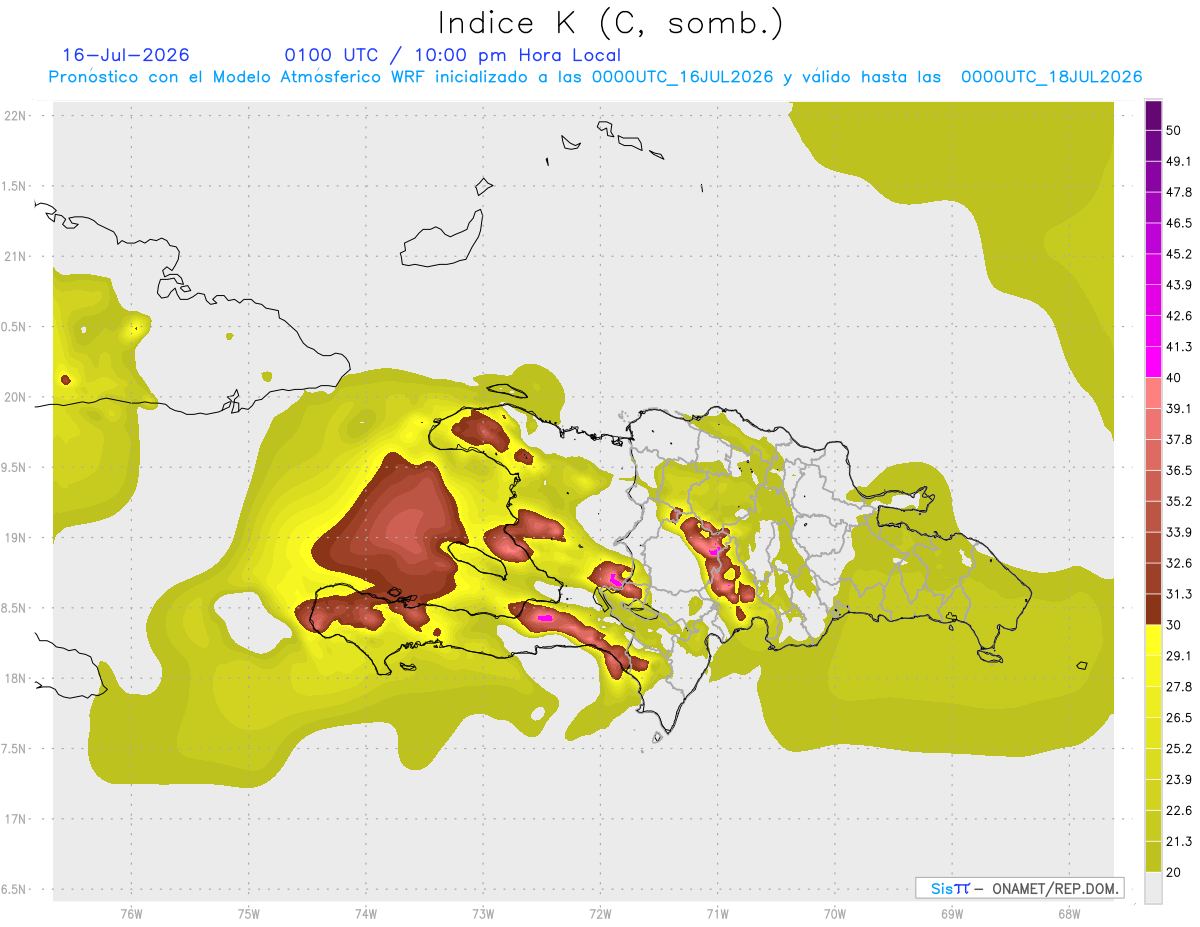Click the "1.5N" latitude axis label
Viewport: 1200px width, 927px height.
14,186
